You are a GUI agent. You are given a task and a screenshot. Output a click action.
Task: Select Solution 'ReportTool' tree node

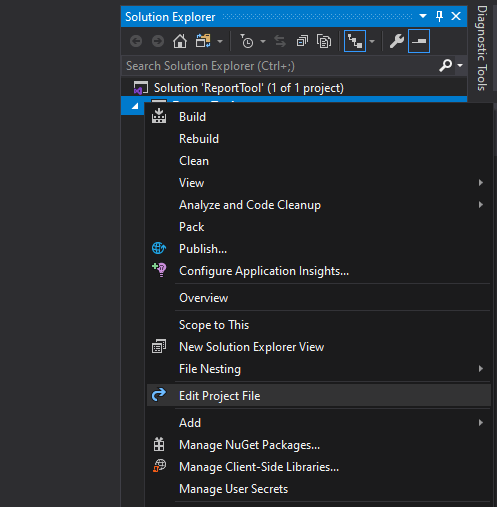click(249, 88)
